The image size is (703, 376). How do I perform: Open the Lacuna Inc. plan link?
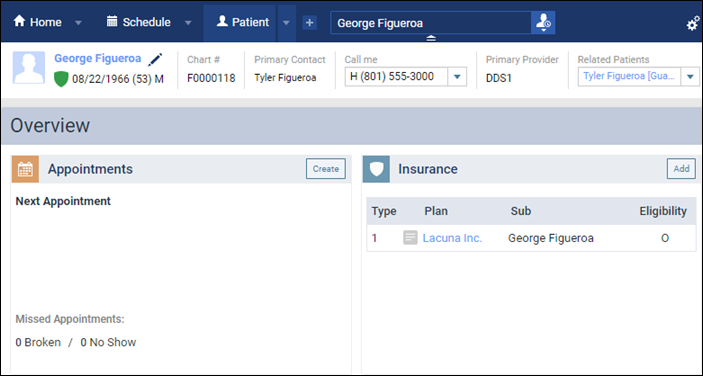(452, 238)
